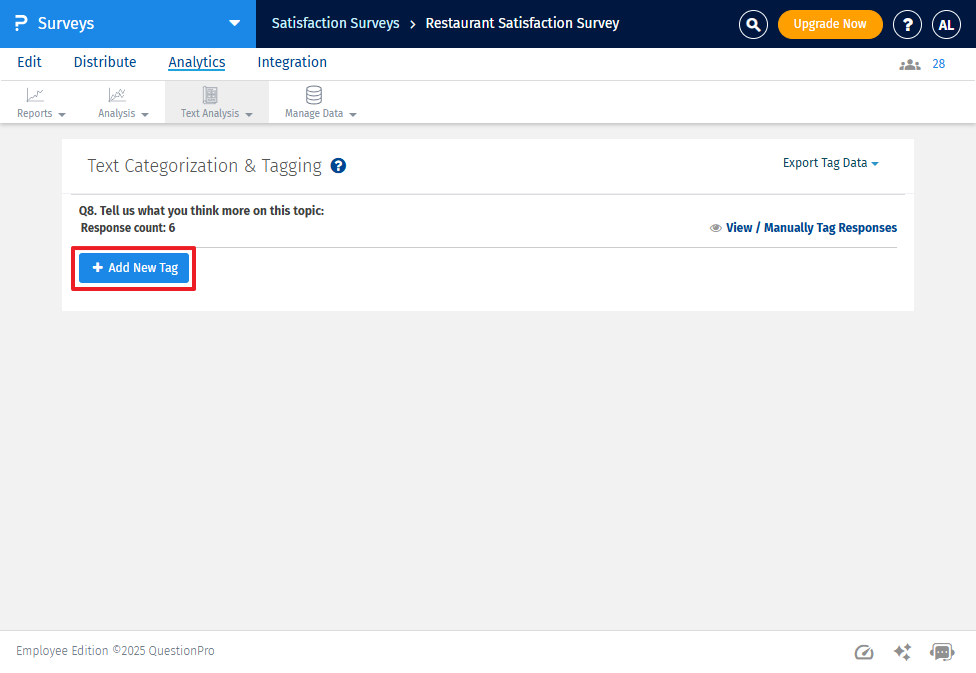Image resolution: width=976 pixels, height=673 pixels.
Task: Open the Surveys product dropdown arrow
Action: point(235,23)
